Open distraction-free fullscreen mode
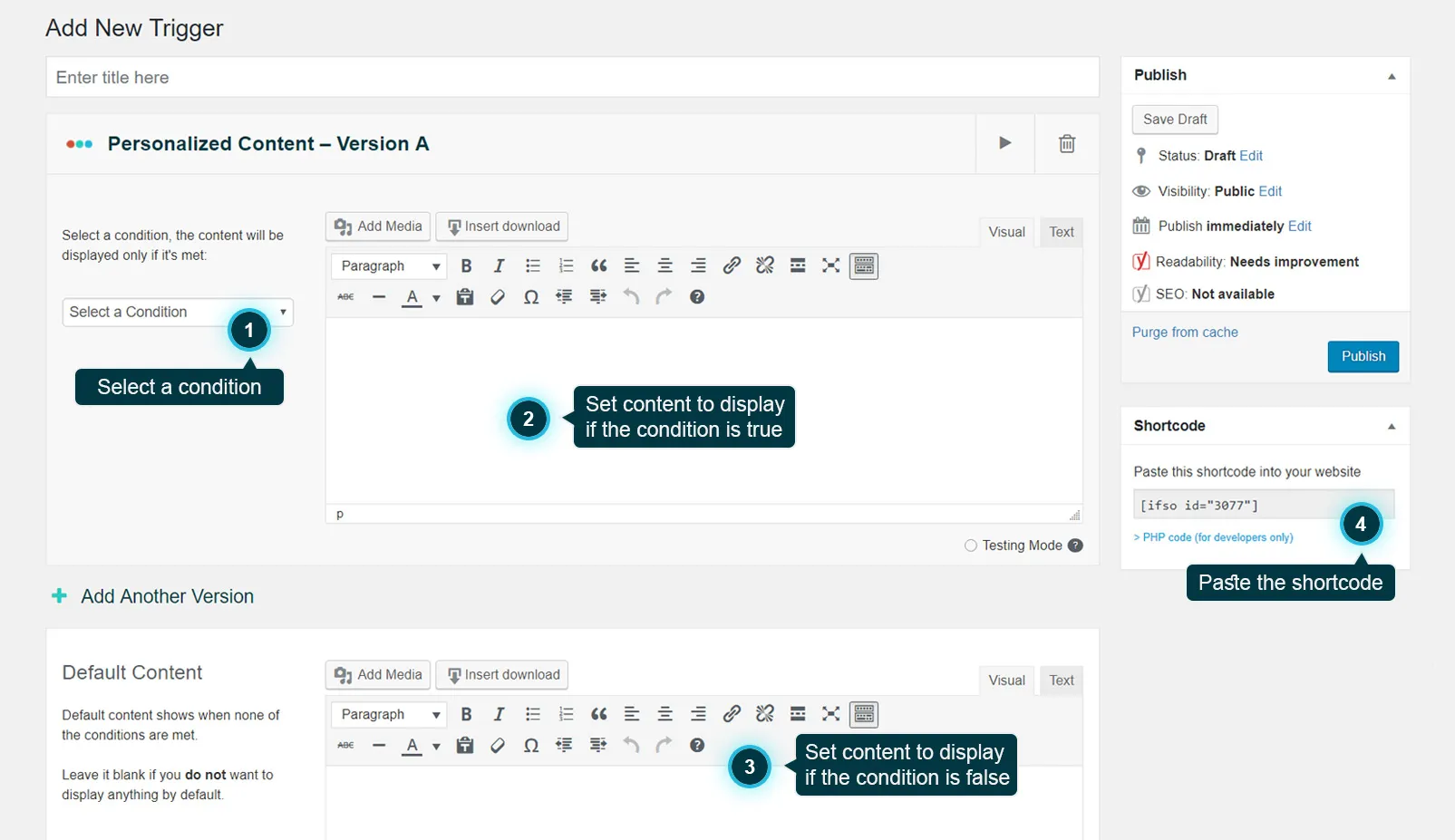1455x840 pixels. point(830,266)
